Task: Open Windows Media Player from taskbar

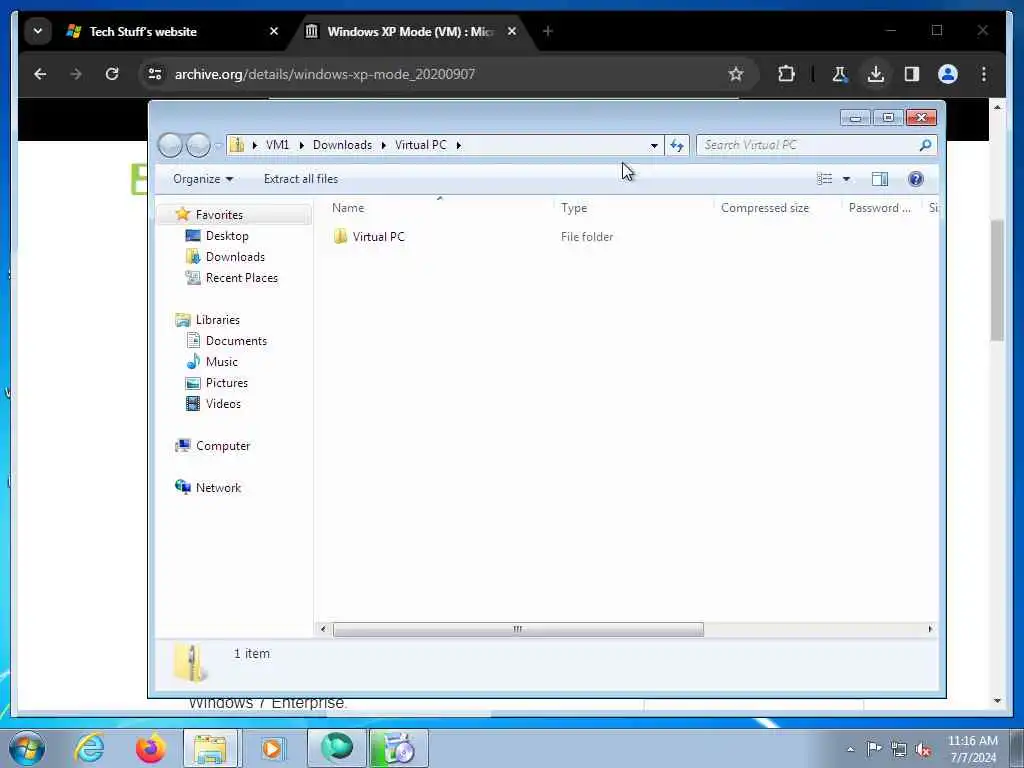Action: pyautogui.click(x=272, y=748)
